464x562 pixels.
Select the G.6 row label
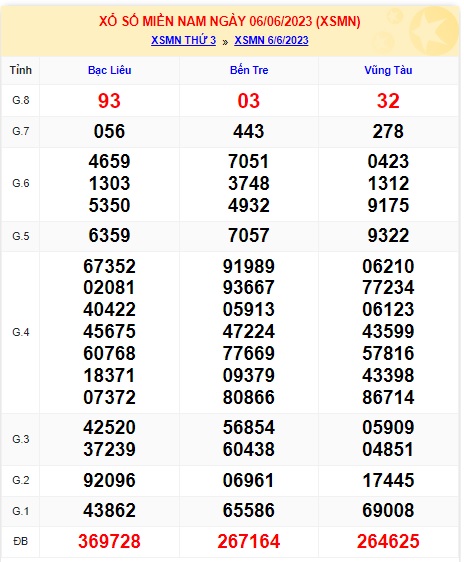click(x=20, y=184)
